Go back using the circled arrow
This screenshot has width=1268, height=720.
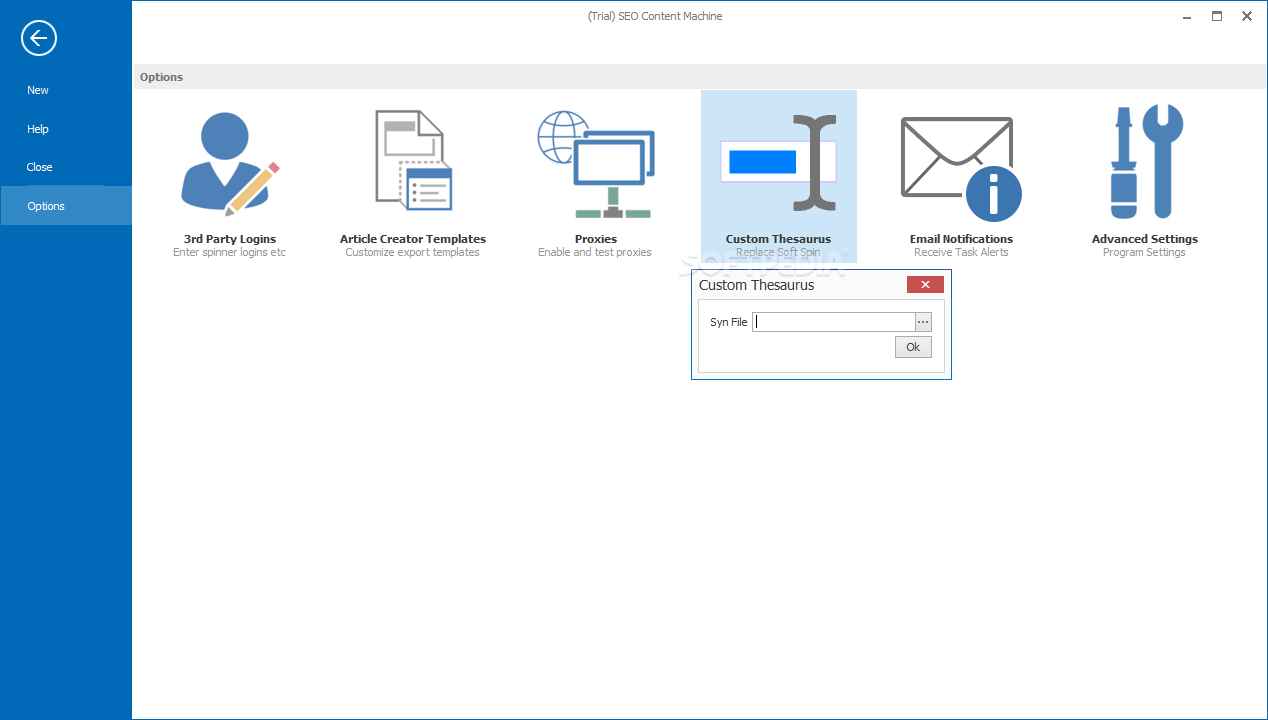click(x=39, y=39)
